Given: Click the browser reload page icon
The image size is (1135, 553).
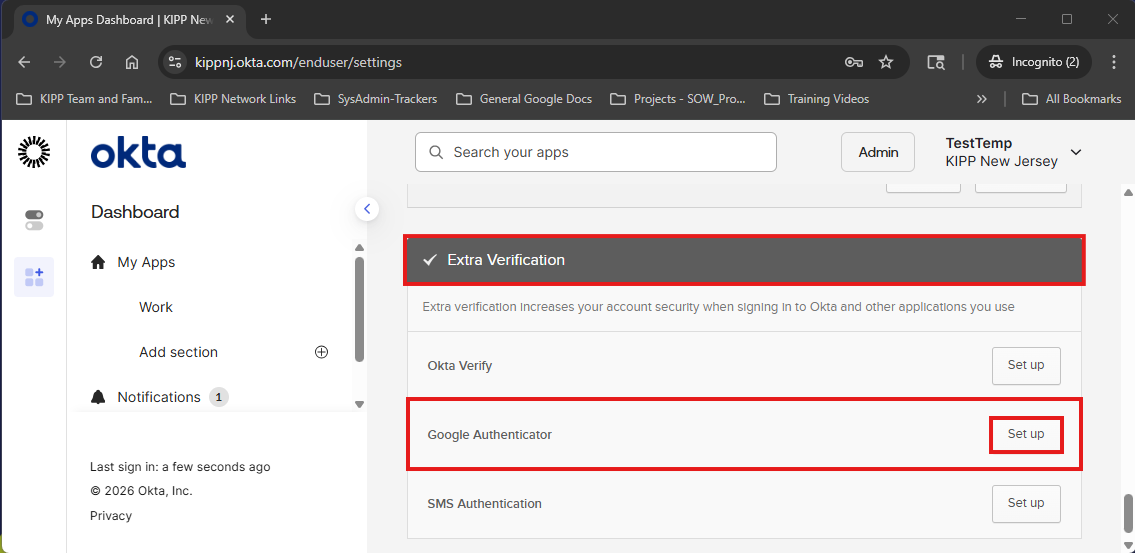Looking at the screenshot, I should click(x=96, y=62).
